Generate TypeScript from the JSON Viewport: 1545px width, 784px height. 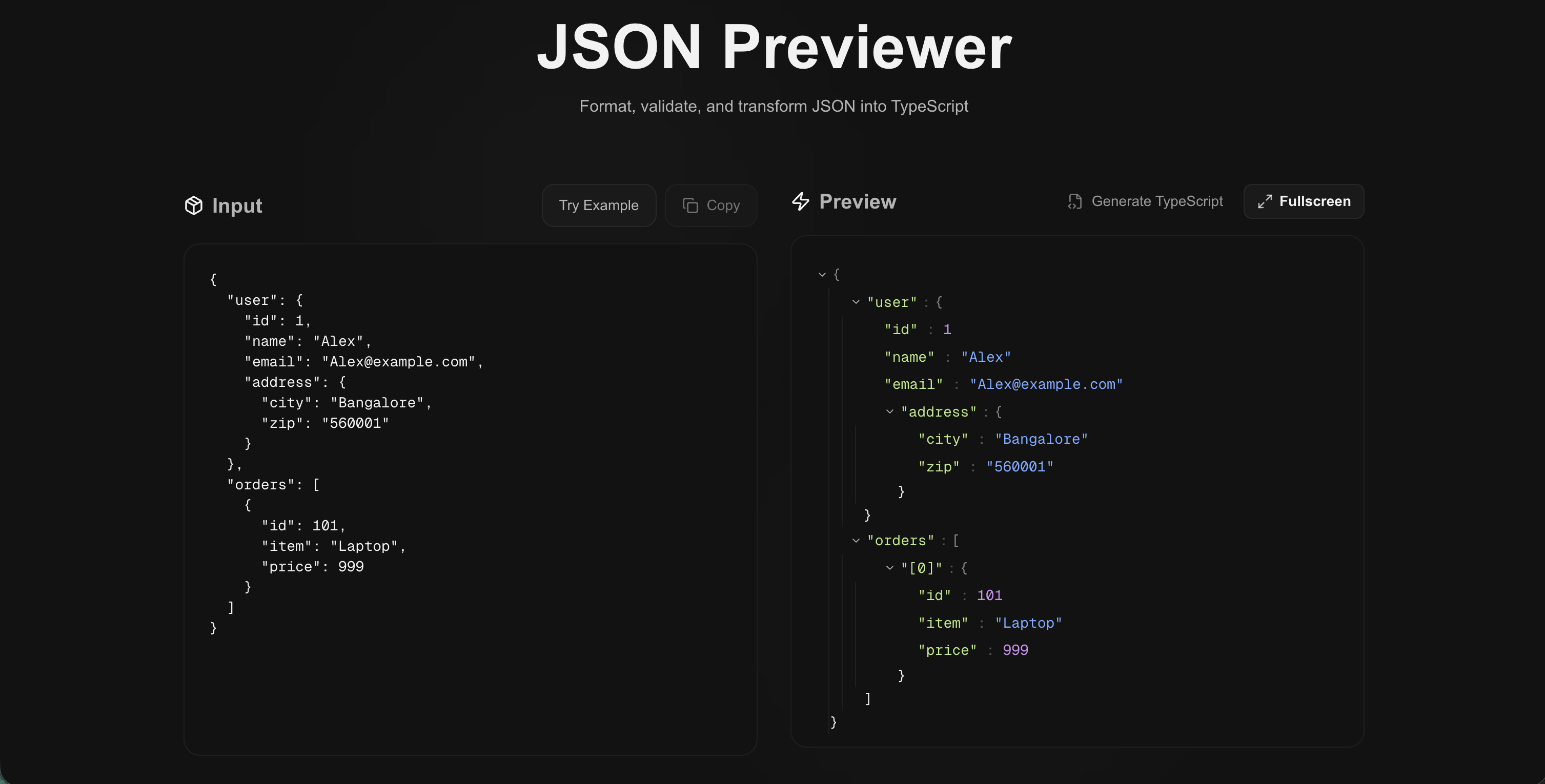tap(1144, 201)
